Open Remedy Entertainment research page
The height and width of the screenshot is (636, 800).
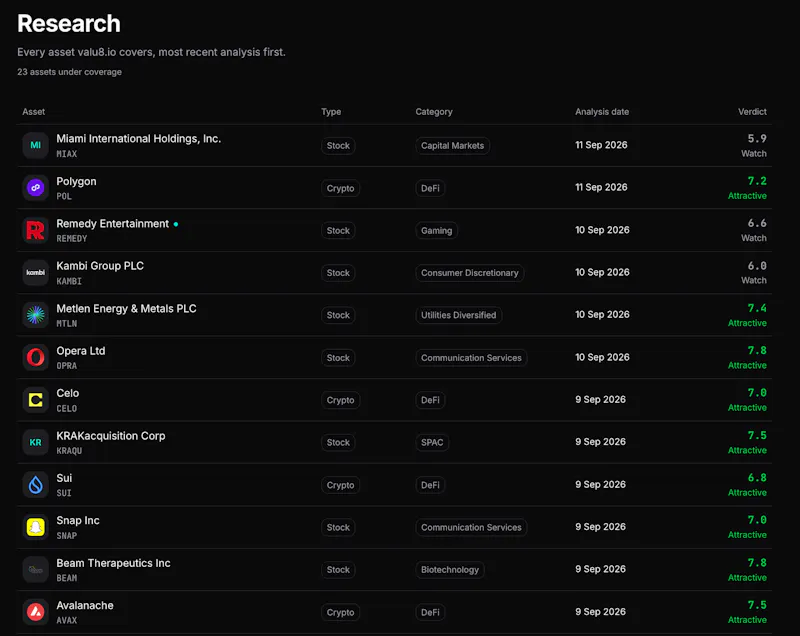(112, 223)
